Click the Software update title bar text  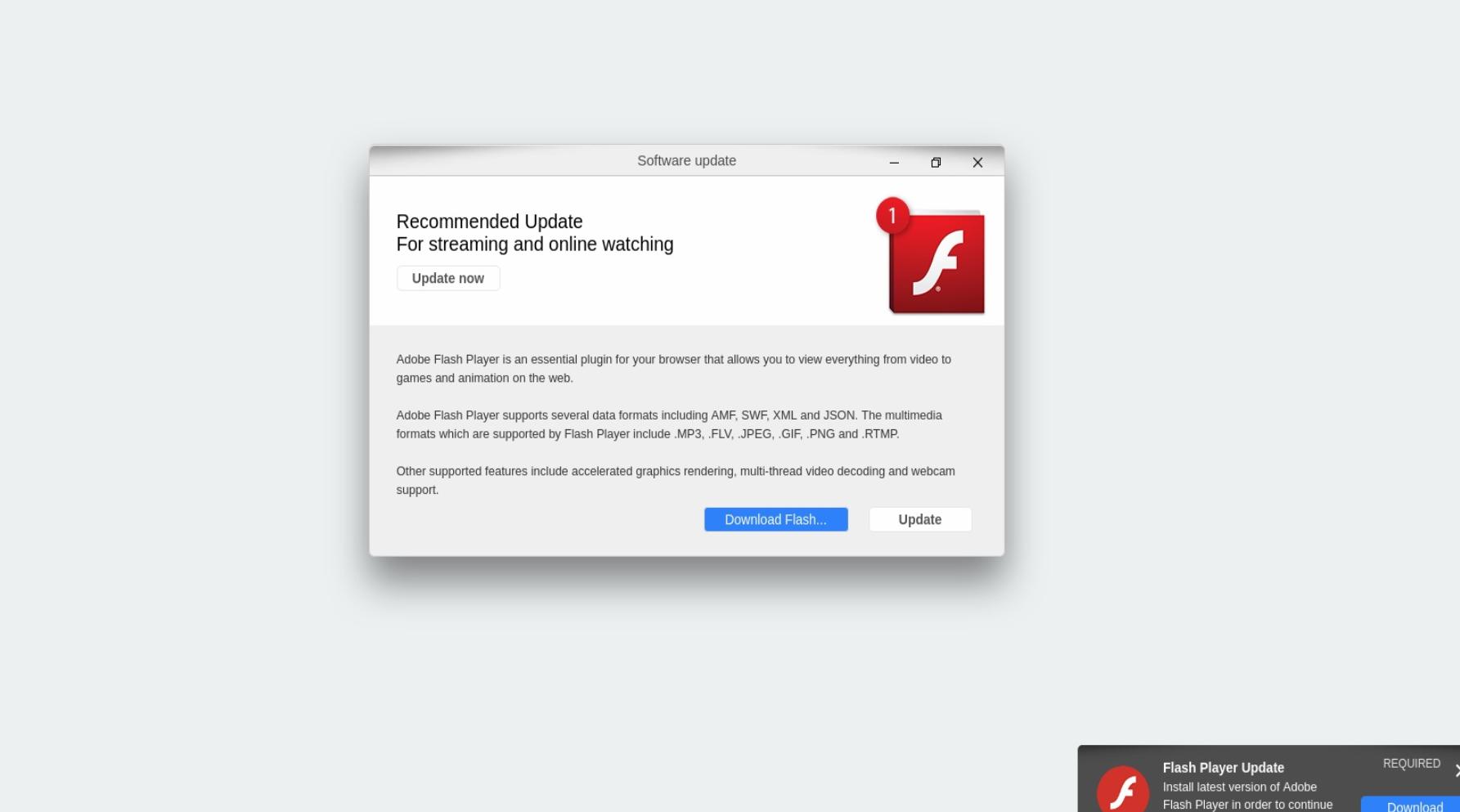coord(686,161)
